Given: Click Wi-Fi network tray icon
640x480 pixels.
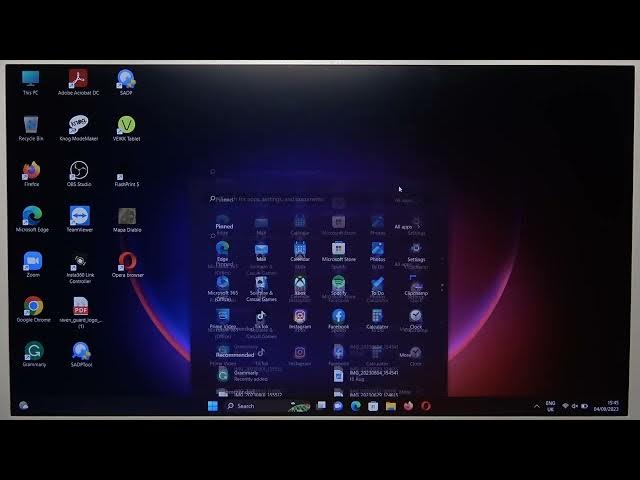Looking at the screenshot, I should point(566,406).
